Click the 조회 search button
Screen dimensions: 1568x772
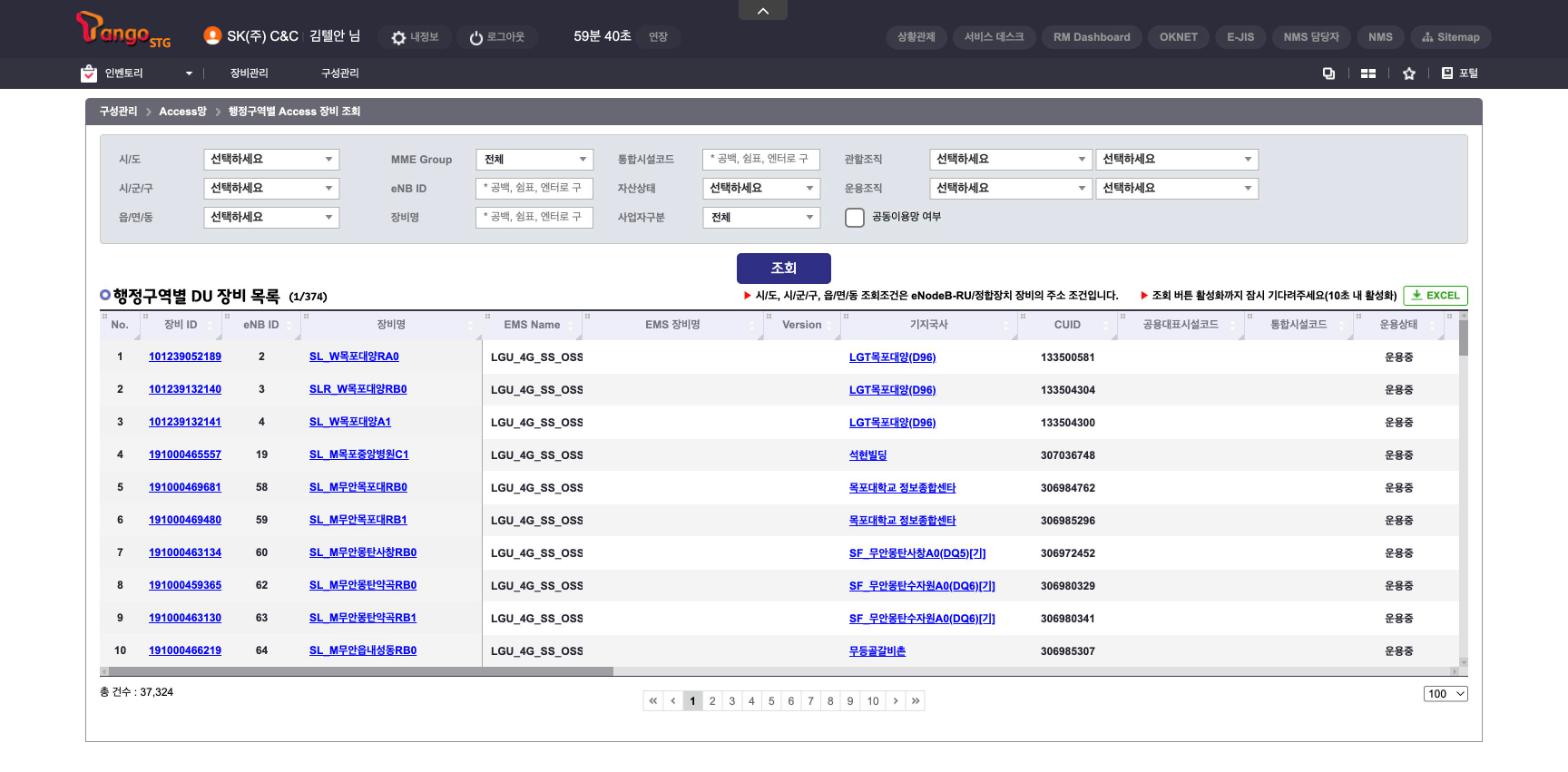(784, 268)
